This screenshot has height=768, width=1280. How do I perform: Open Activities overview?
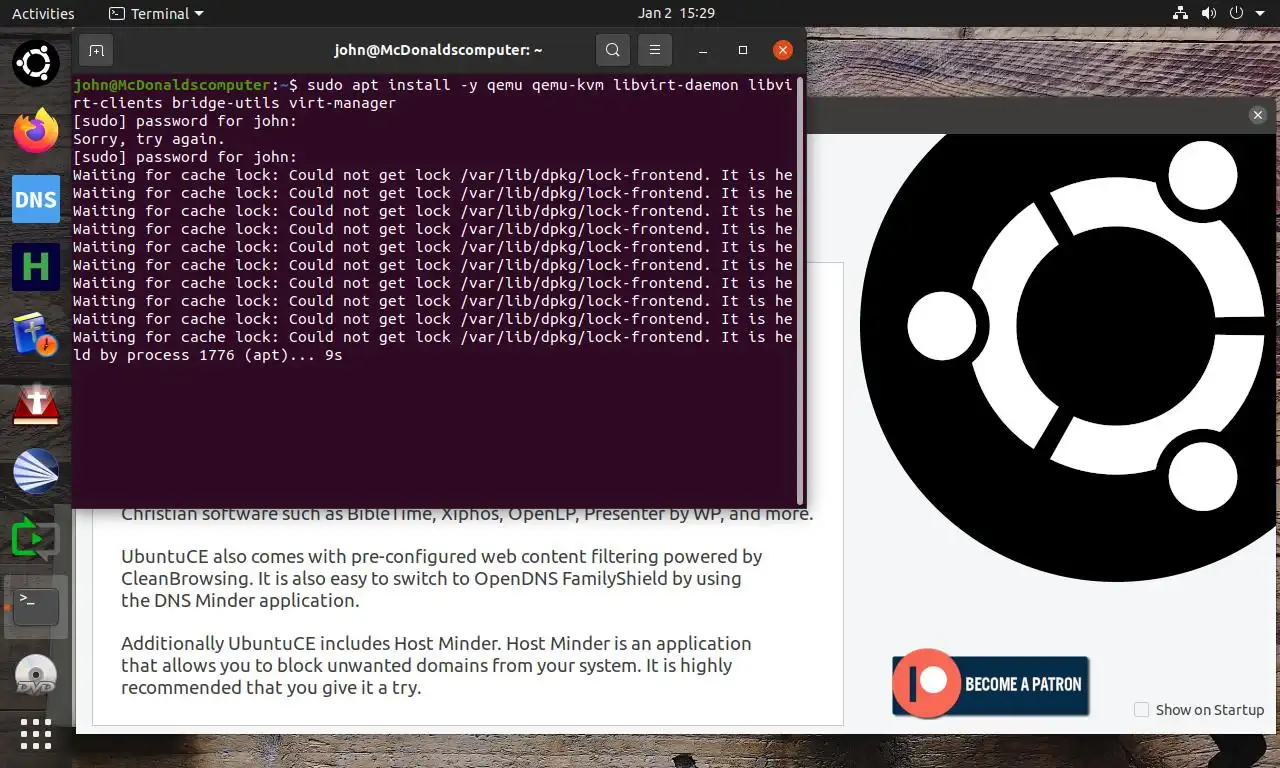click(x=43, y=14)
